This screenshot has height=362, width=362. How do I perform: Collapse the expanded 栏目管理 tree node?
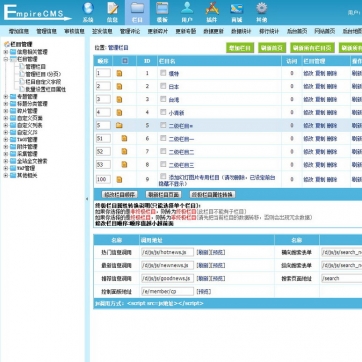click(x=6, y=59)
